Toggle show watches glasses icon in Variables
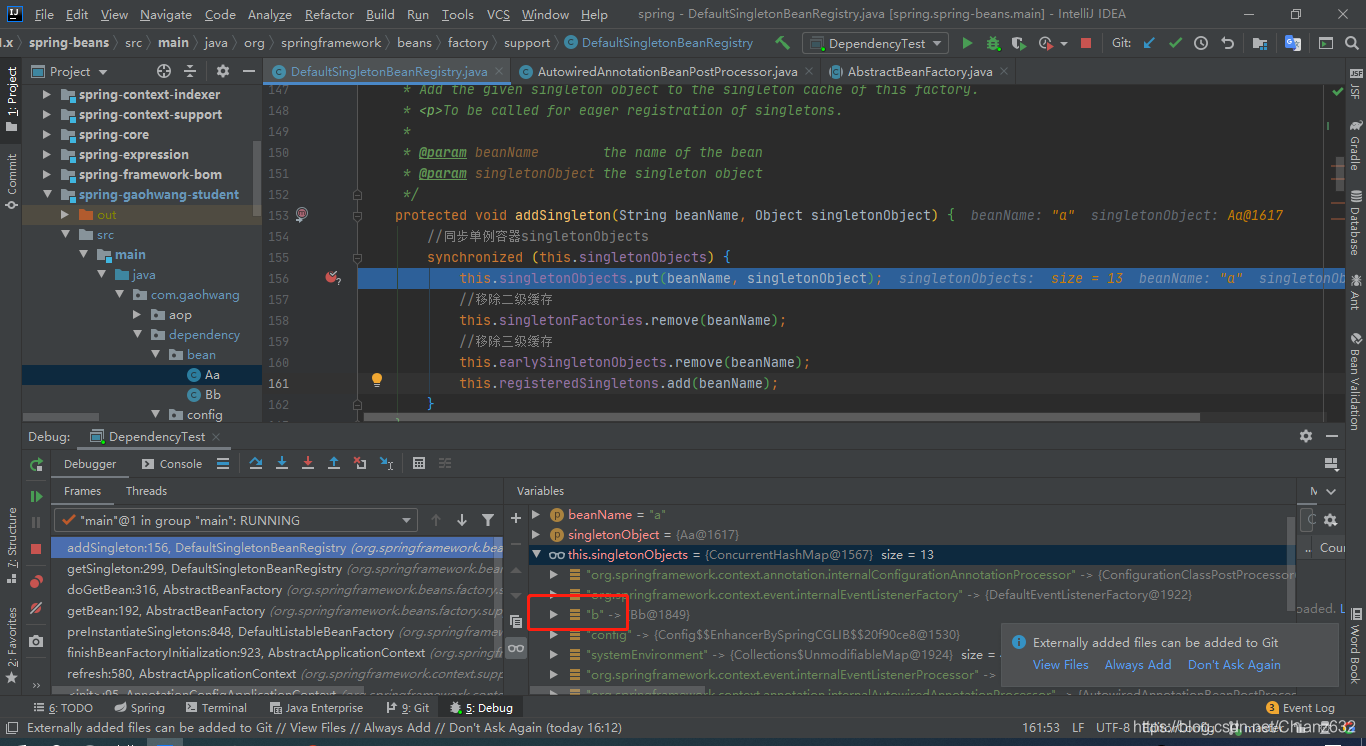 [x=516, y=648]
